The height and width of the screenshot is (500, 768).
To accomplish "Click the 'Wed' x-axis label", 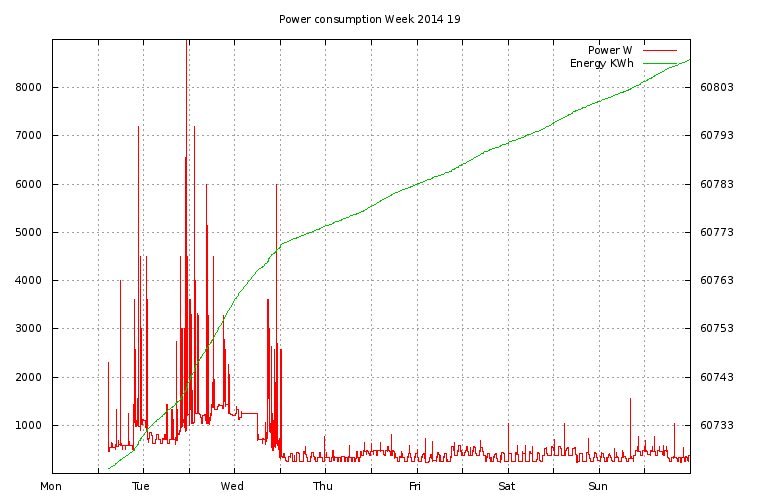I will (x=232, y=486).
